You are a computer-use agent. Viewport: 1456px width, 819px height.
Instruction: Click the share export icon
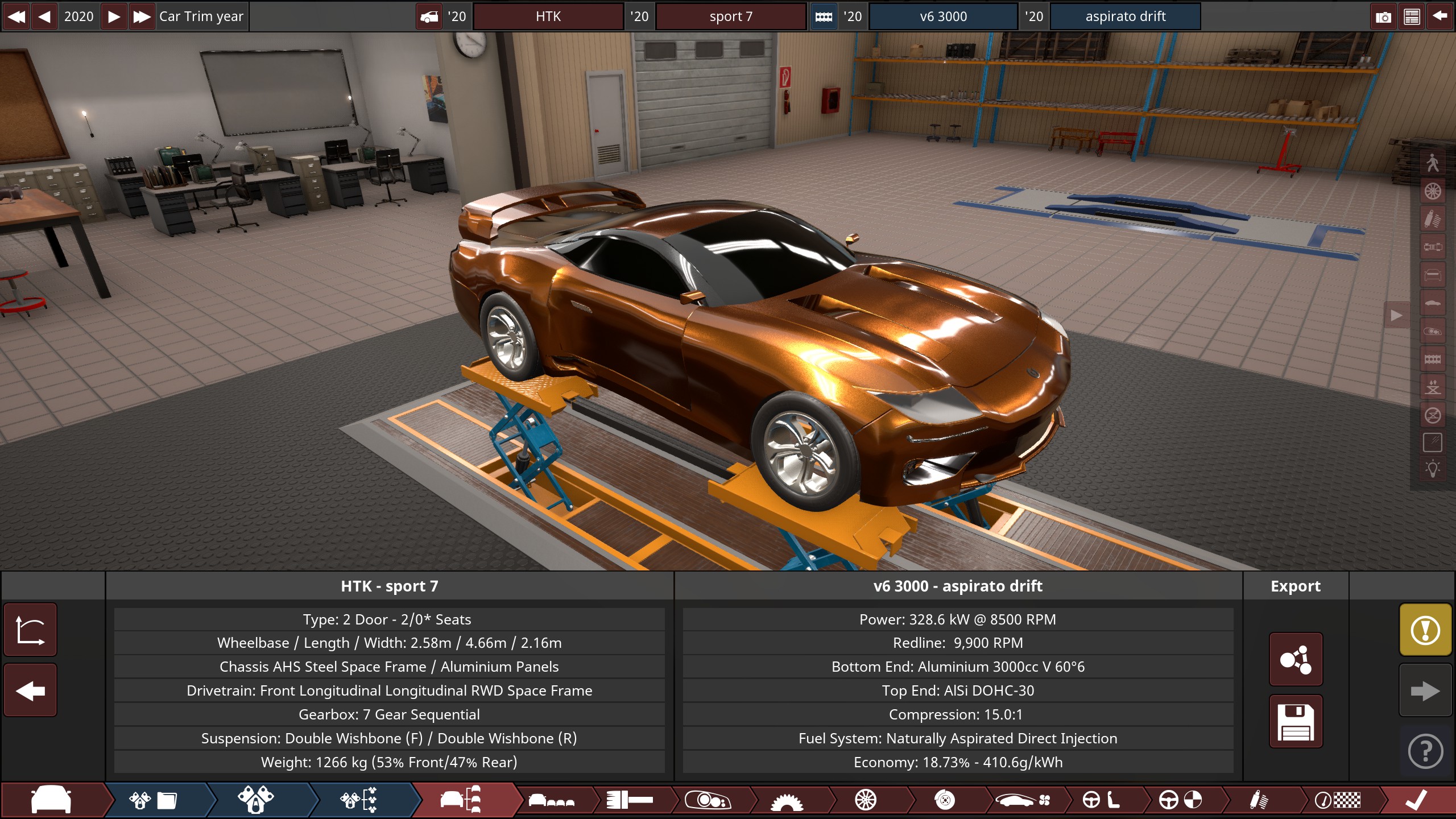point(1296,659)
